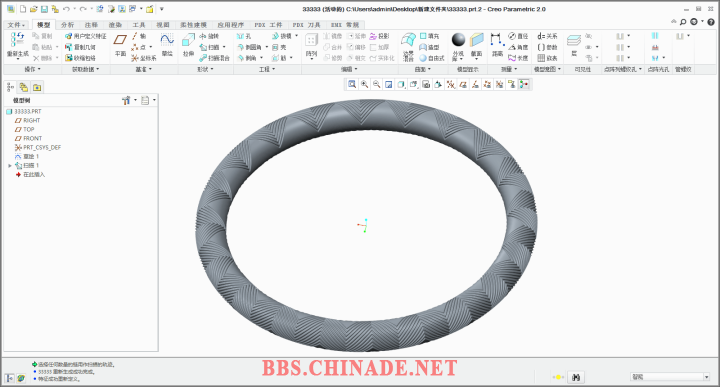This screenshot has width=720, height=387.
Task: Switch to the 分析 ribbon tab
Action: [x=68, y=25]
